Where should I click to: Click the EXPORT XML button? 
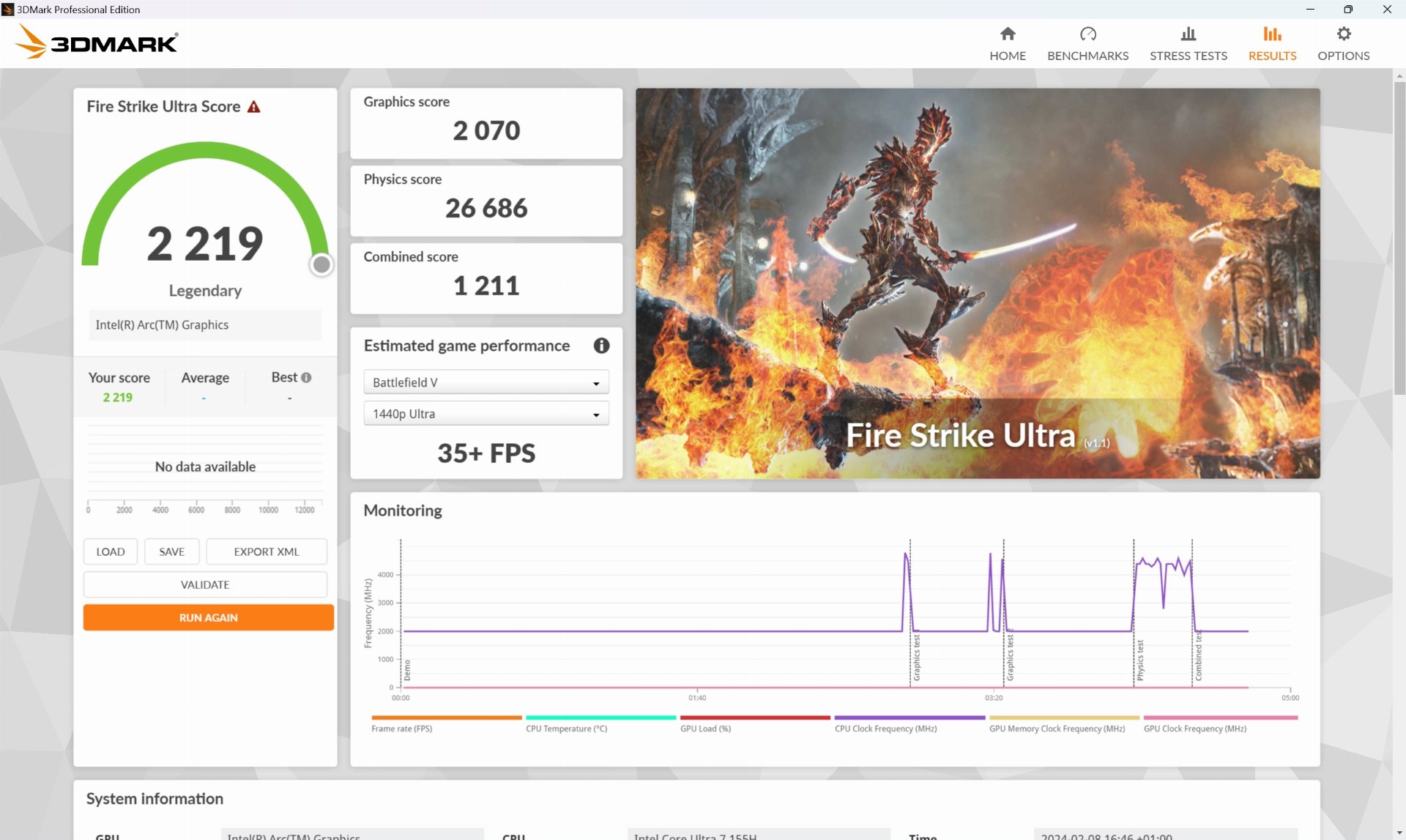click(267, 551)
